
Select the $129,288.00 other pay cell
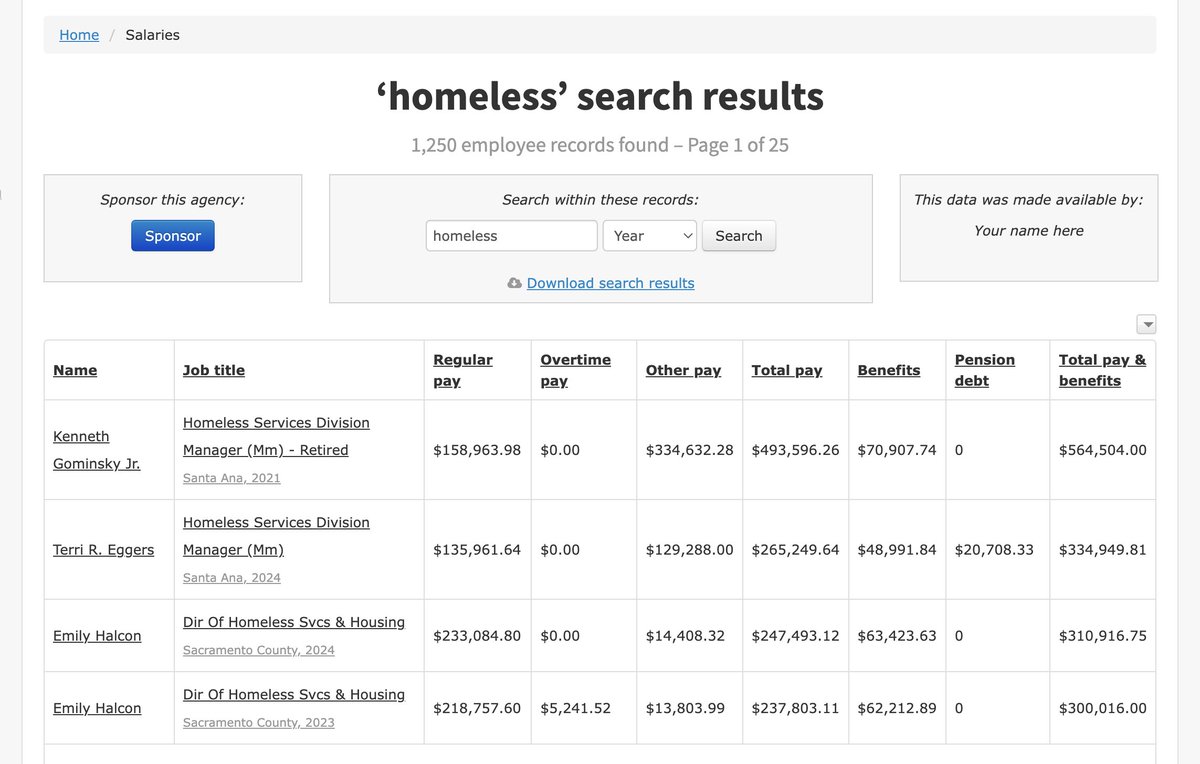(x=690, y=550)
